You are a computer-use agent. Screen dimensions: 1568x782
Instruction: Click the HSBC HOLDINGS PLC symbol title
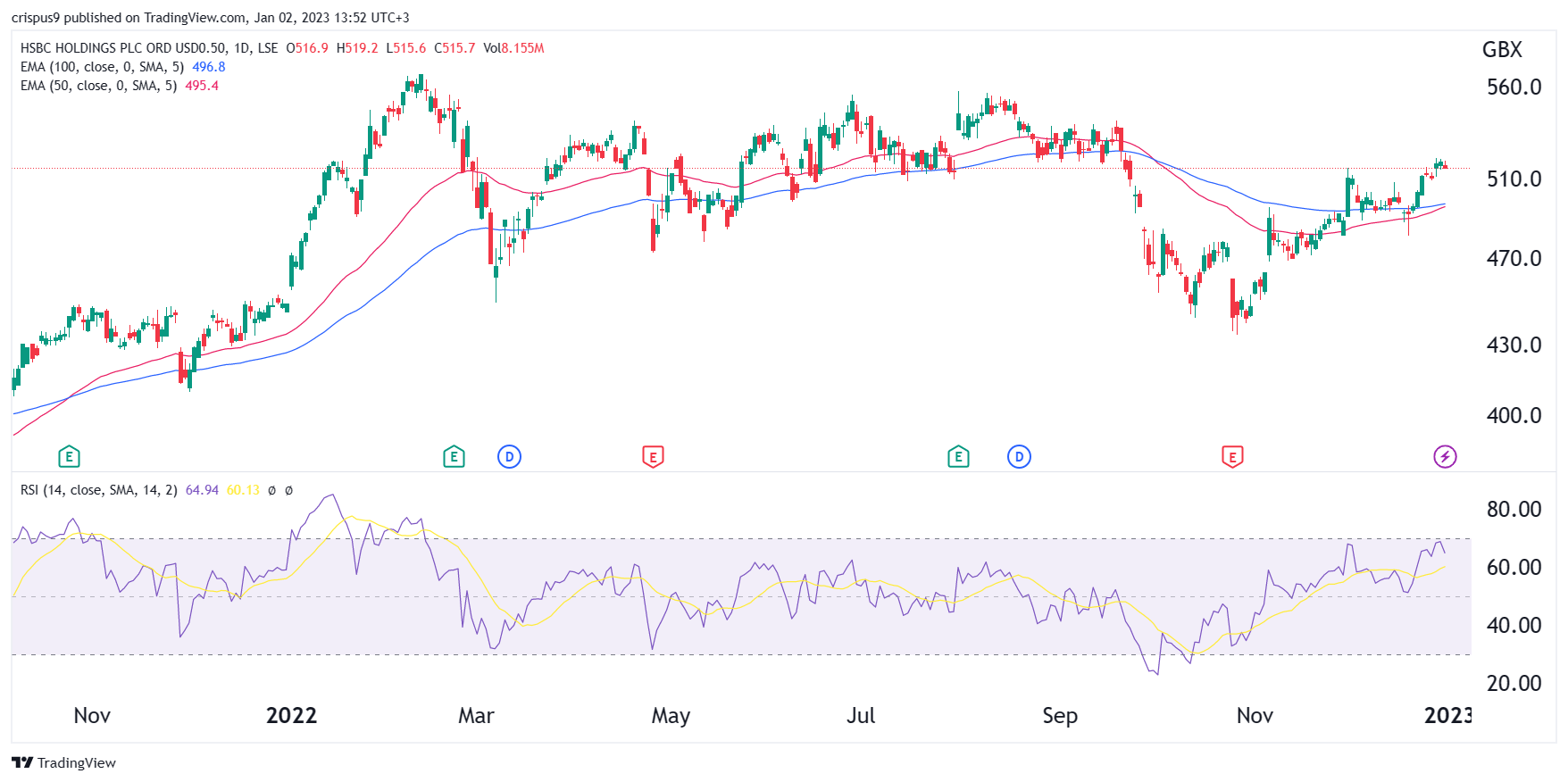point(148,48)
